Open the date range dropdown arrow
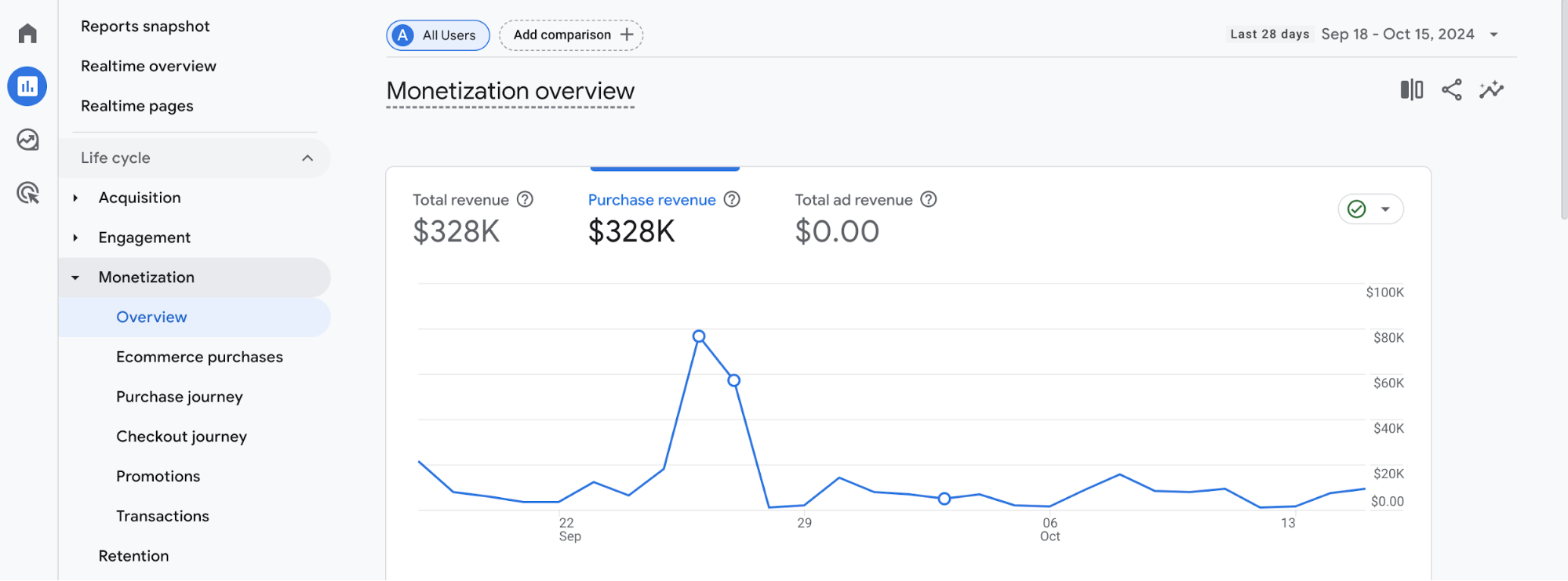Screen dimensions: 1568x581 point(1494,34)
